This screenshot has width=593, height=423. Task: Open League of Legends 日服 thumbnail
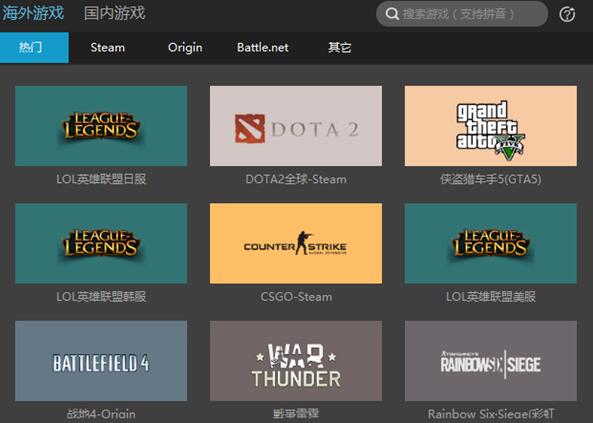click(101, 126)
